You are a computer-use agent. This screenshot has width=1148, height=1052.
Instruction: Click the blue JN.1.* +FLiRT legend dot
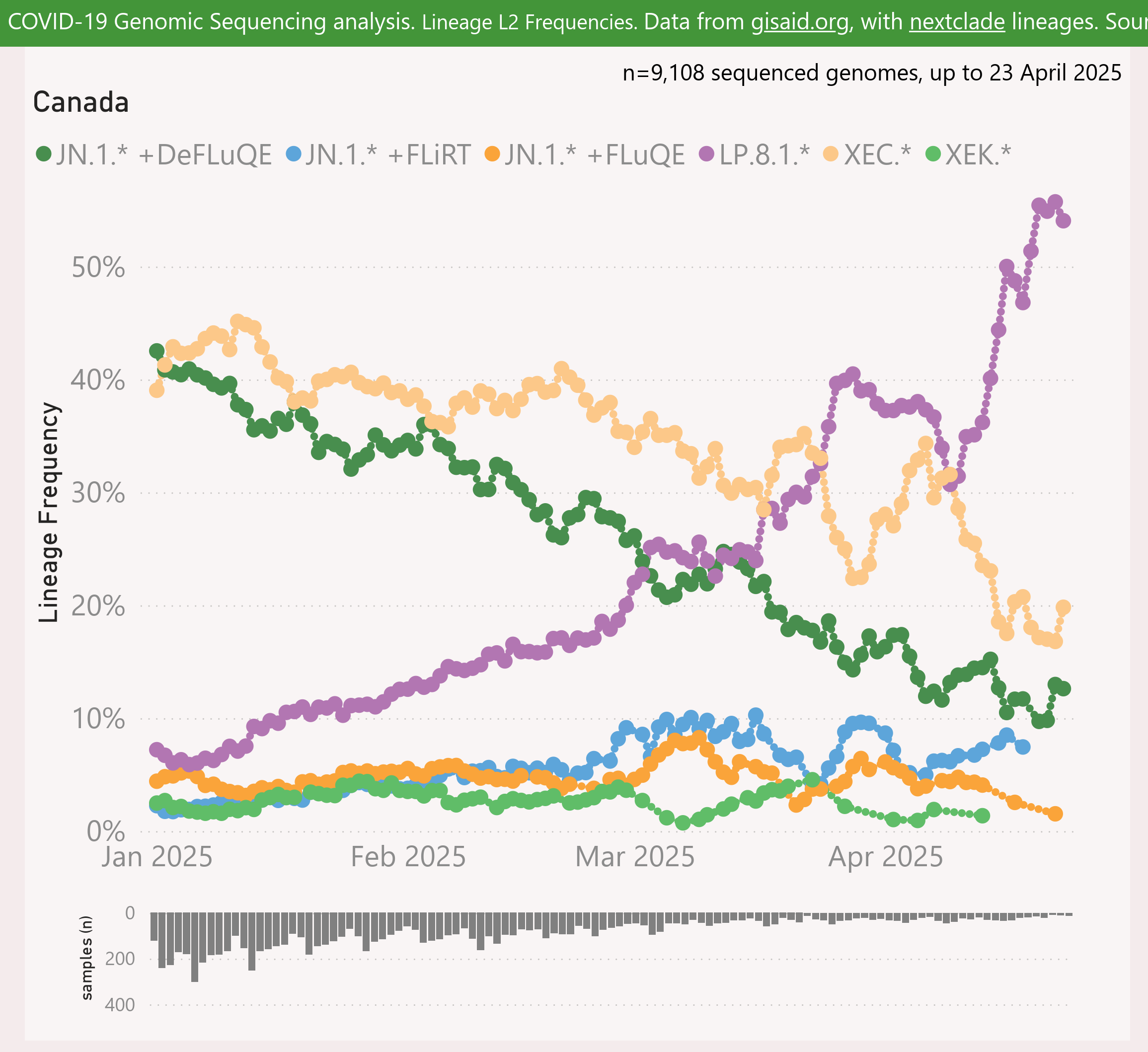[293, 153]
